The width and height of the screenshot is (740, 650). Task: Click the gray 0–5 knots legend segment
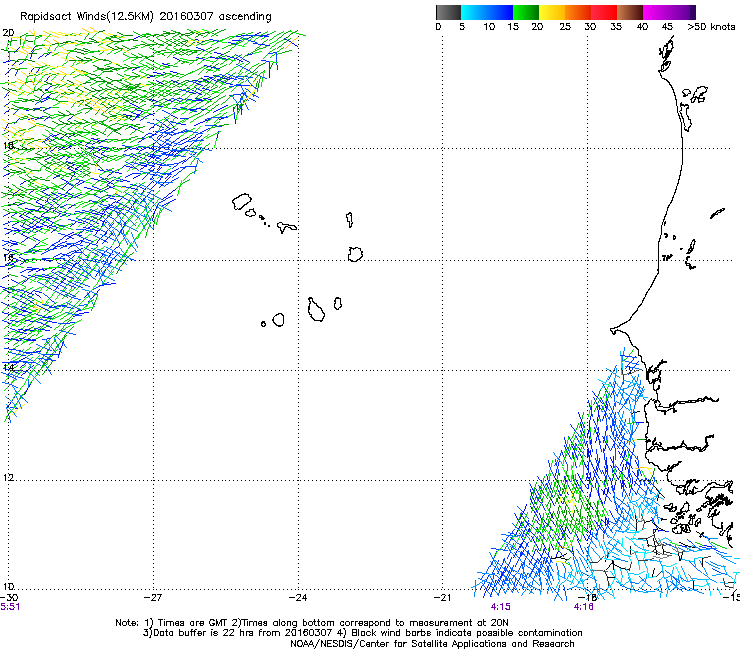click(x=448, y=12)
